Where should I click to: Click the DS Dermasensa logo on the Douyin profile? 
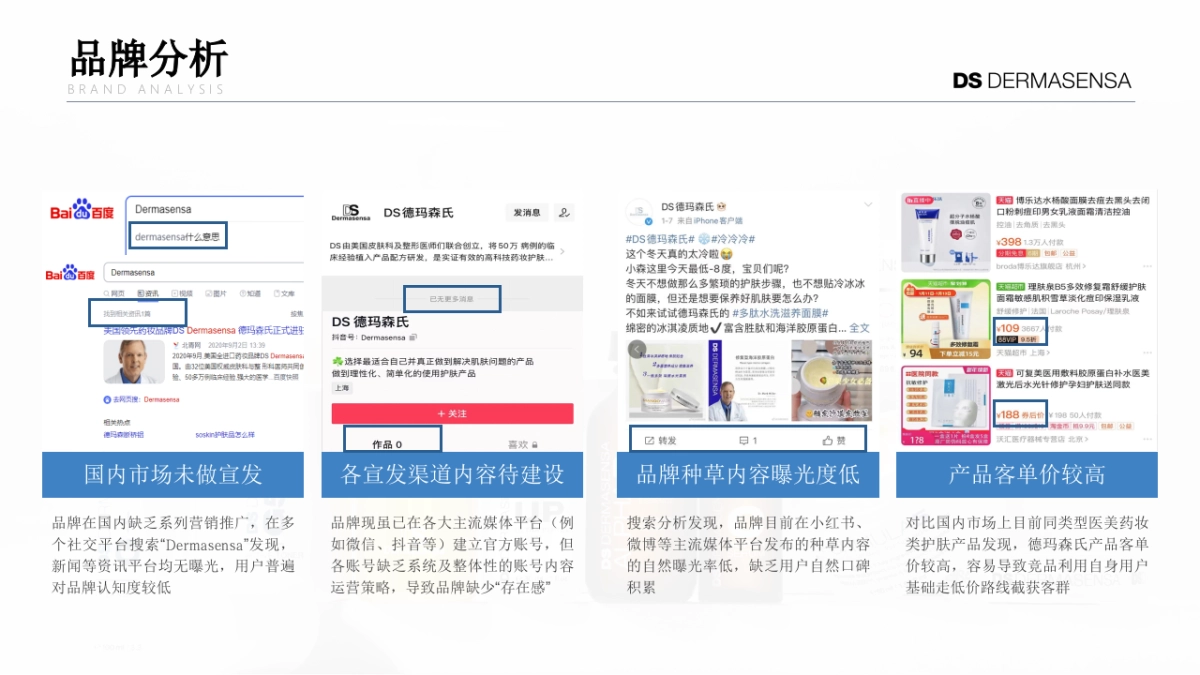tap(349, 211)
